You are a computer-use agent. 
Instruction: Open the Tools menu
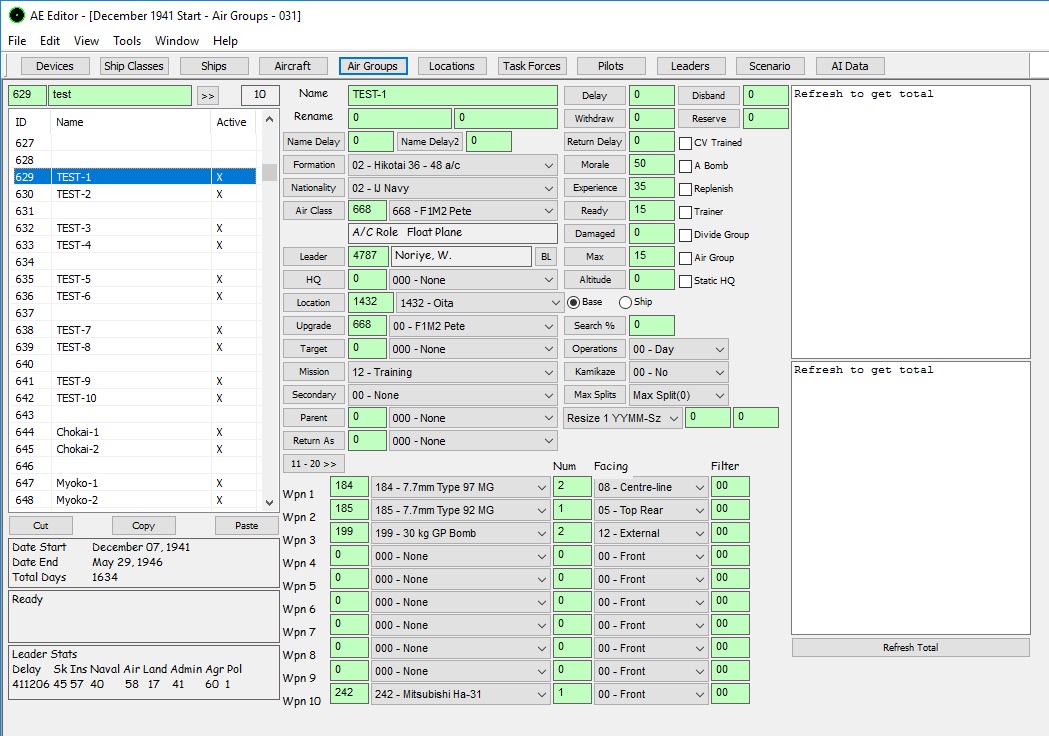click(x=127, y=41)
